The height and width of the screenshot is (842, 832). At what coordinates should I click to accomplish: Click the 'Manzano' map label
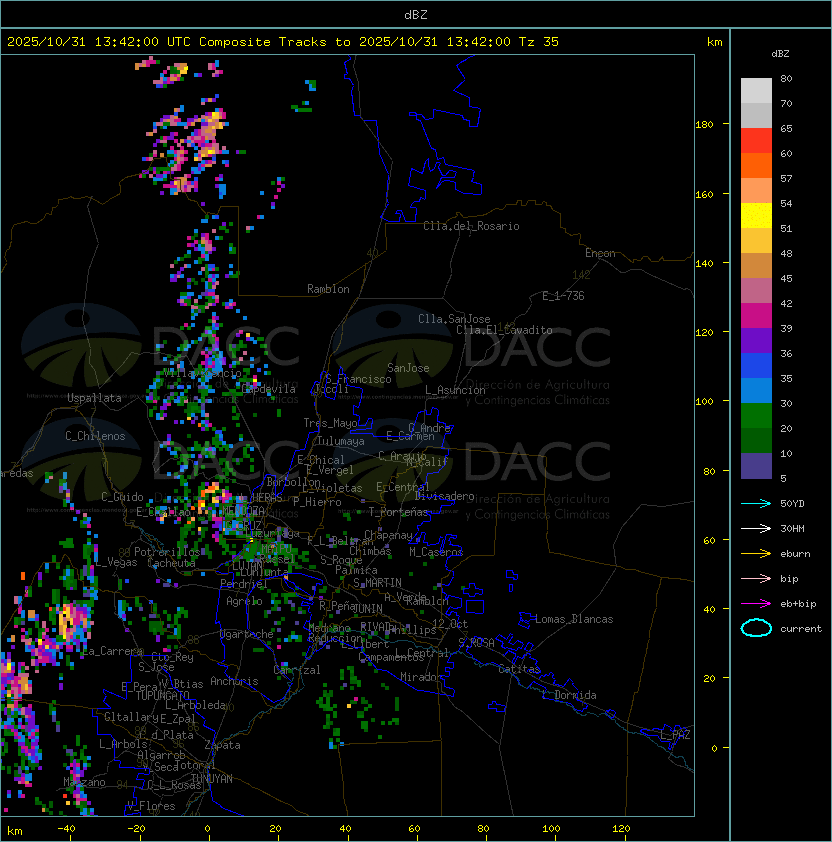[x=84, y=782]
